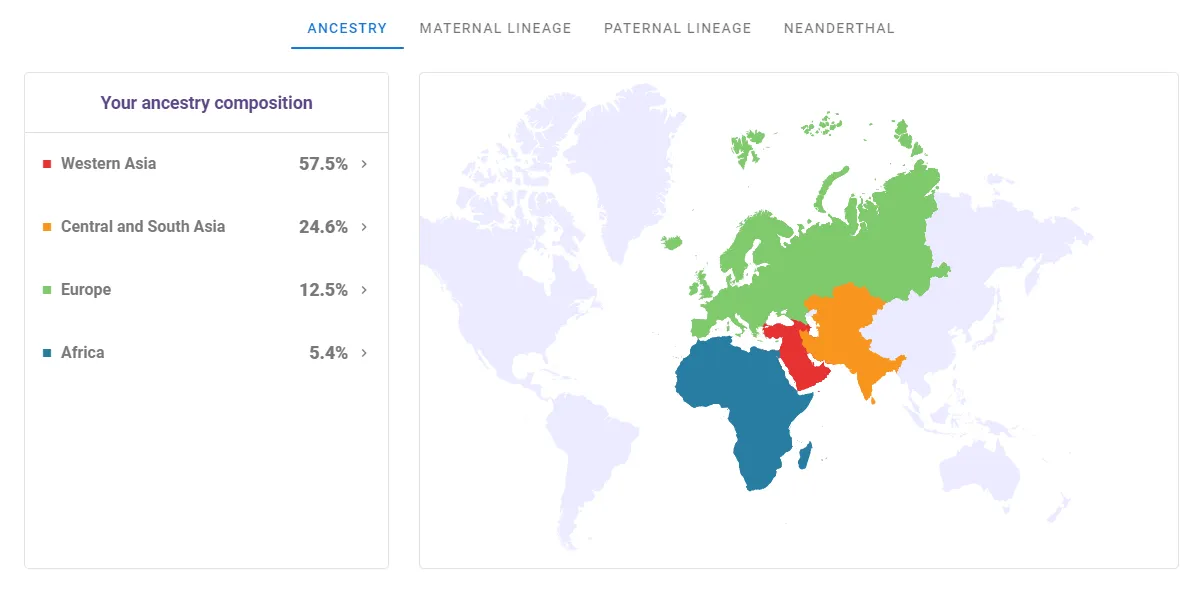Open the Paternal Lineage tab

click(x=677, y=28)
